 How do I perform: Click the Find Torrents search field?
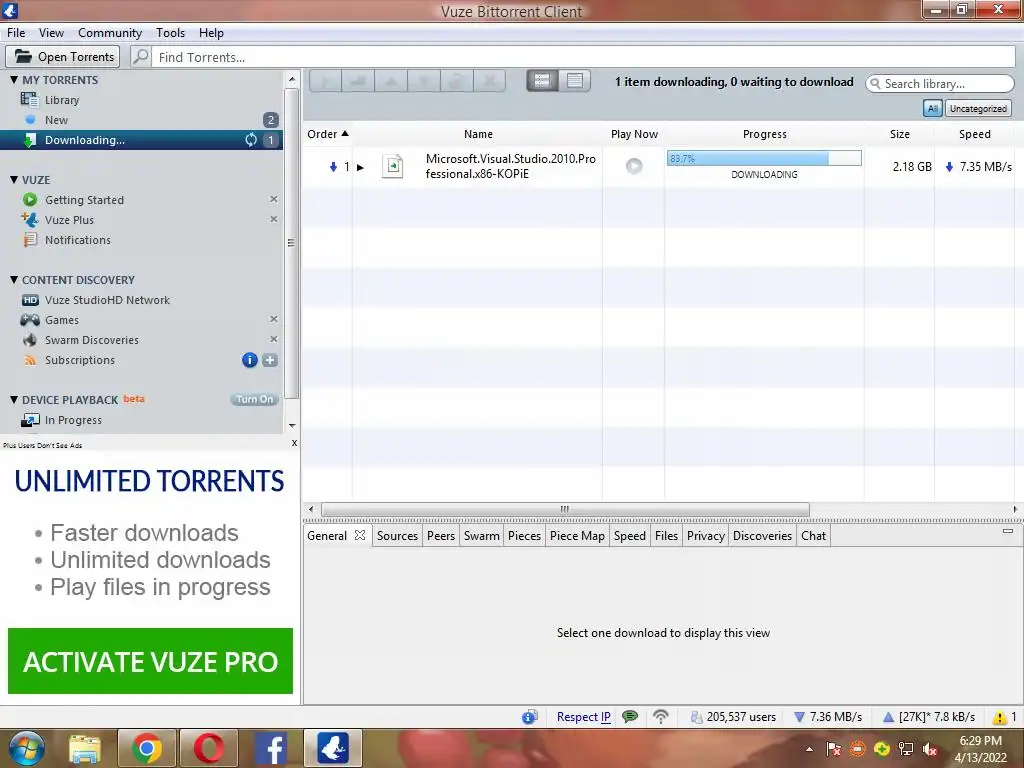pyautogui.click(x=583, y=57)
